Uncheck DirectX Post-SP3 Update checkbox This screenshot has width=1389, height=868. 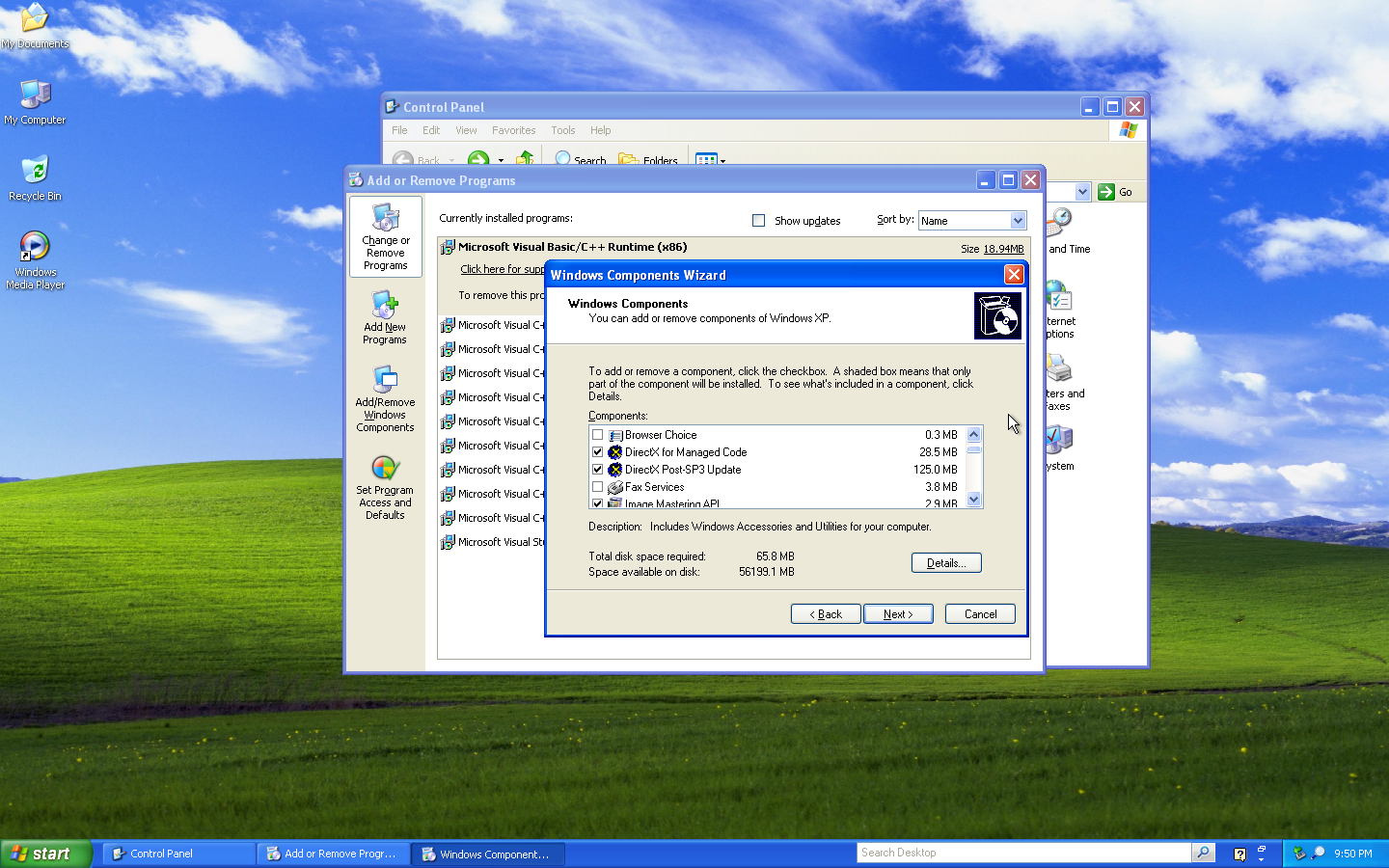click(598, 470)
